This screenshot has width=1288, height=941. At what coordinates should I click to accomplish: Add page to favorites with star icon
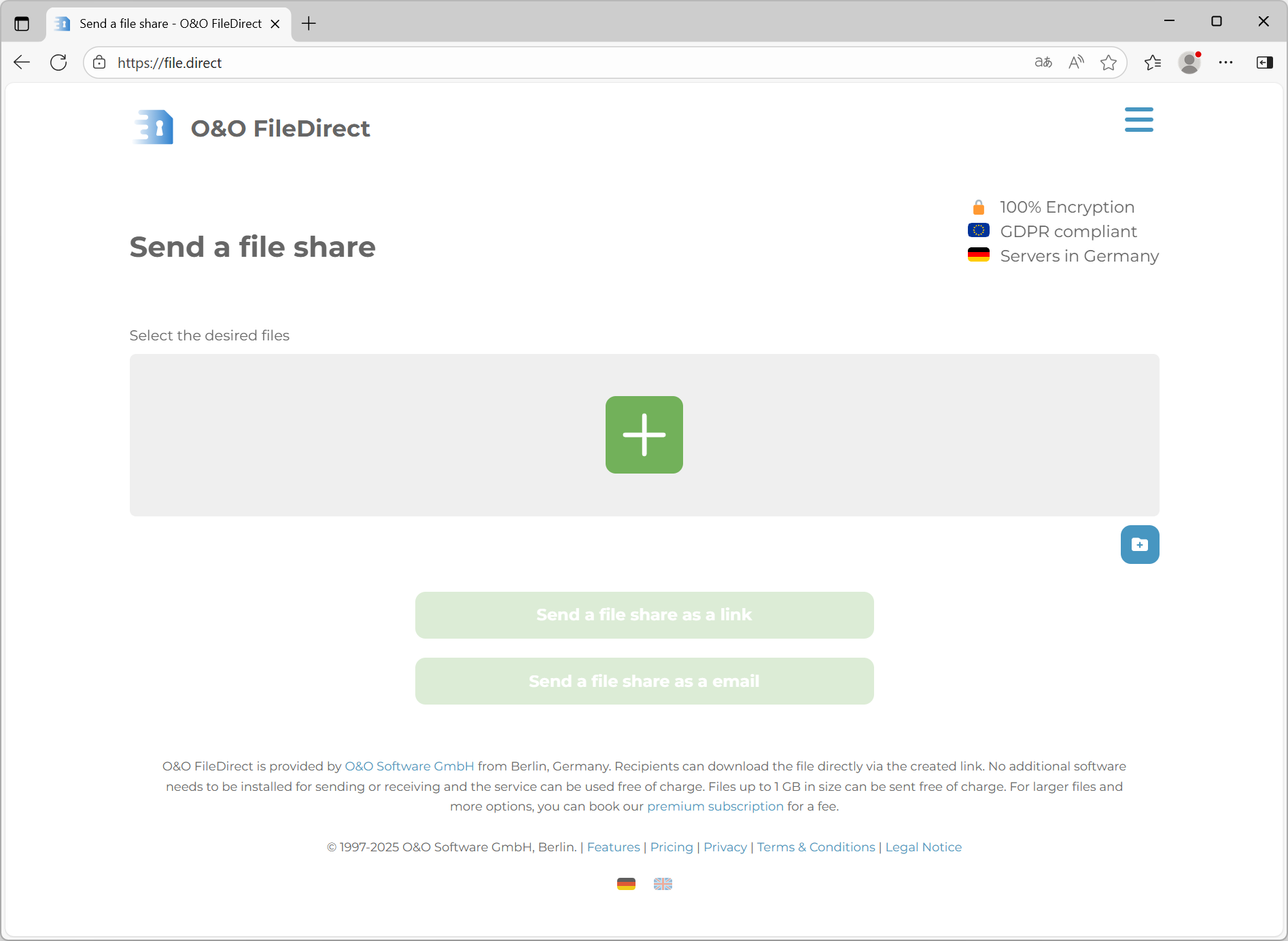(x=1109, y=63)
